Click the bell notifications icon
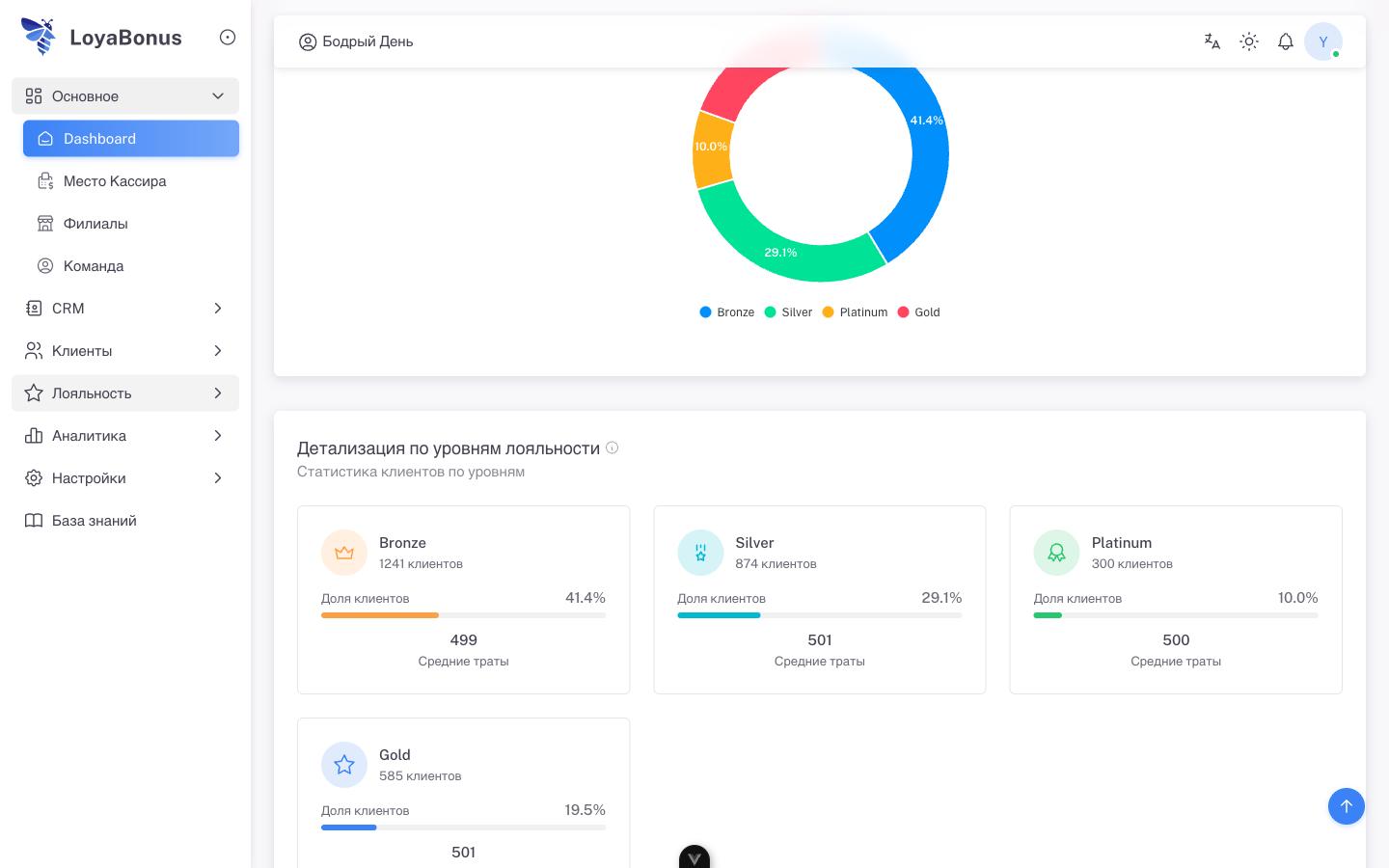Image resolution: width=1389 pixels, height=868 pixels. tap(1285, 41)
